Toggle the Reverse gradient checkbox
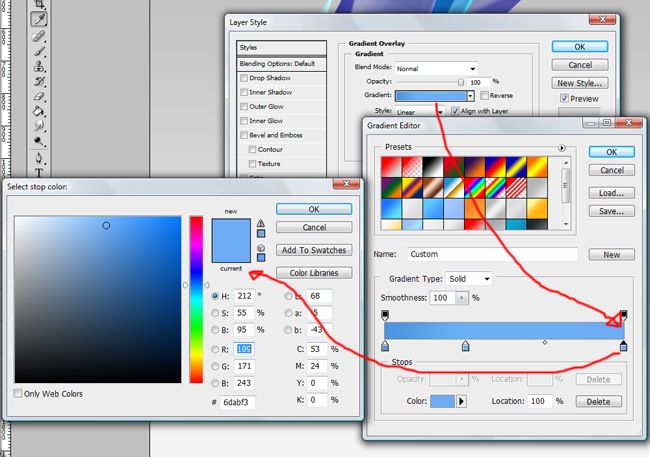This screenshot has width=650, height=457. pos(484,96)
